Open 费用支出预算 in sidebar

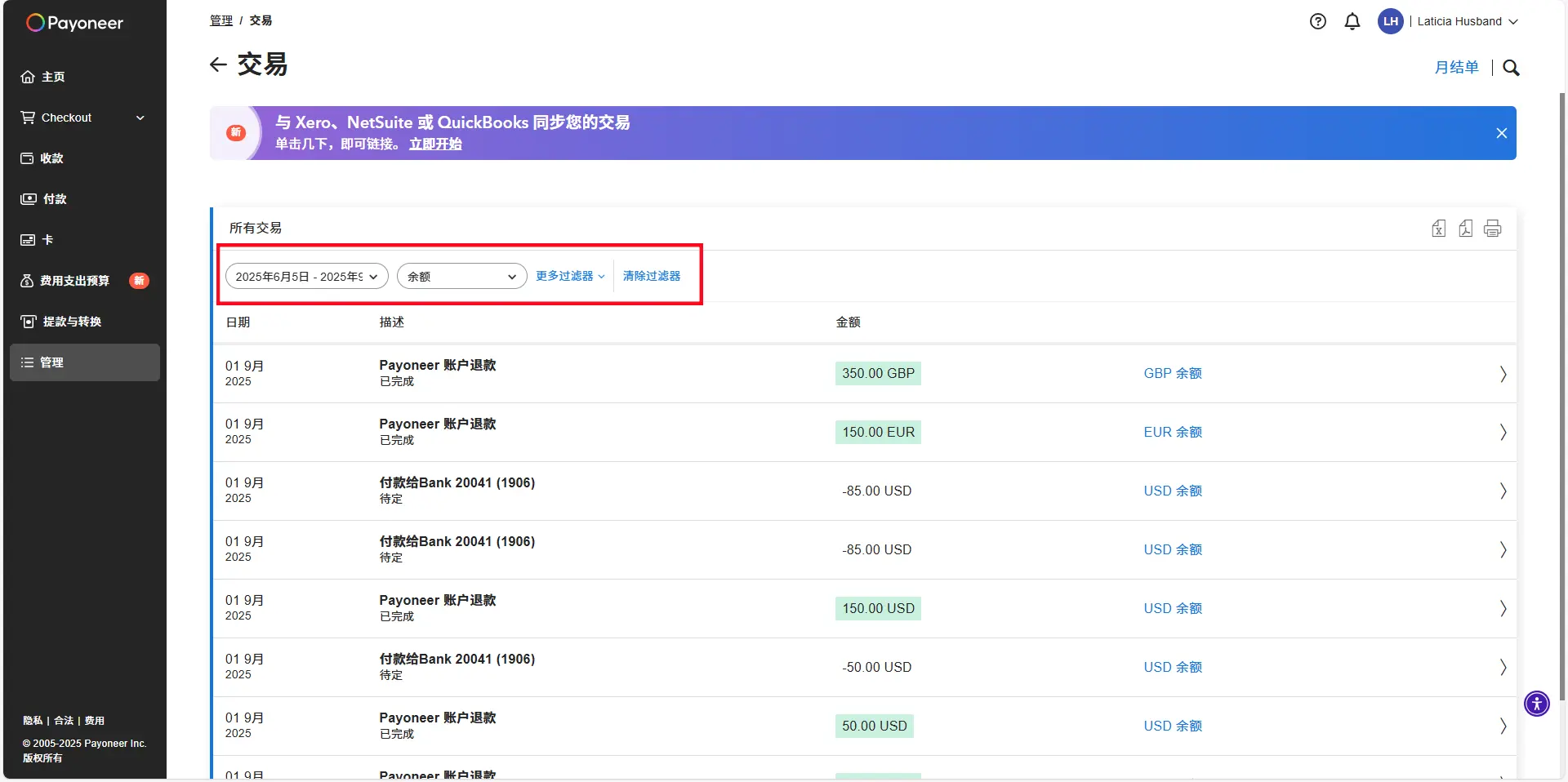click(x=85, y=281)
